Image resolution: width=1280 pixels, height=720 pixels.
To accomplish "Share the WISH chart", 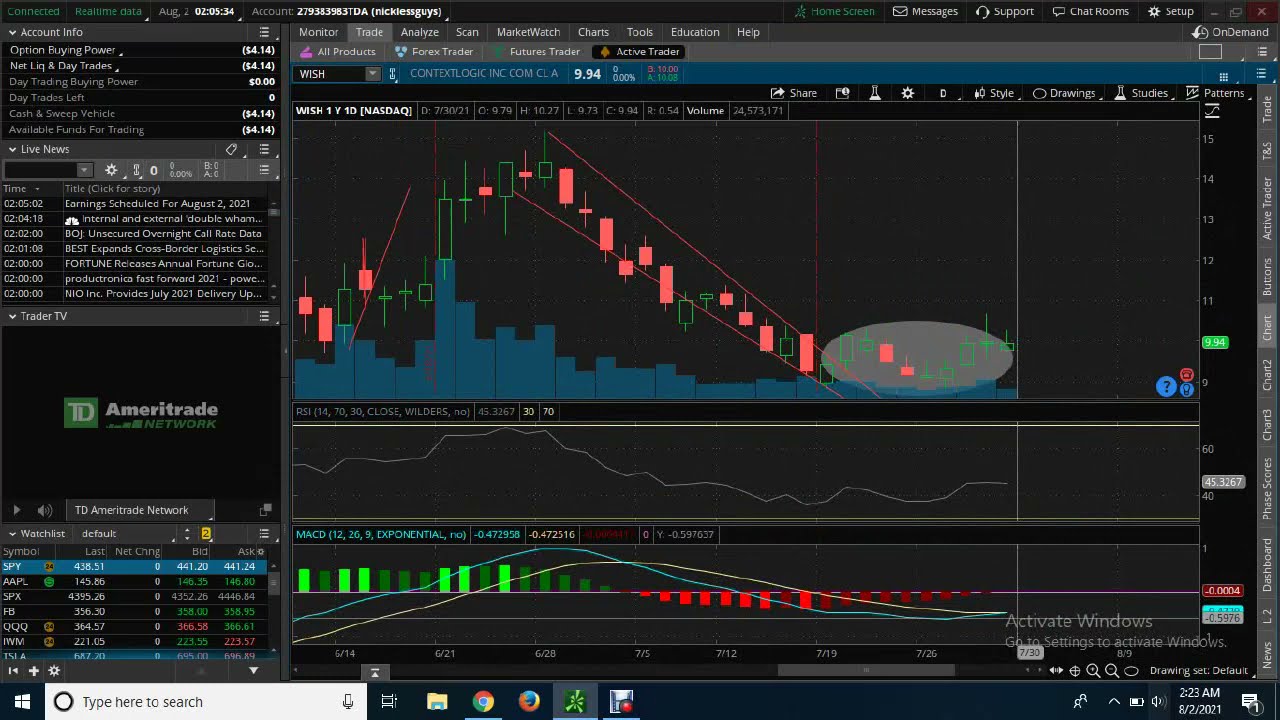I will [794, 93].
